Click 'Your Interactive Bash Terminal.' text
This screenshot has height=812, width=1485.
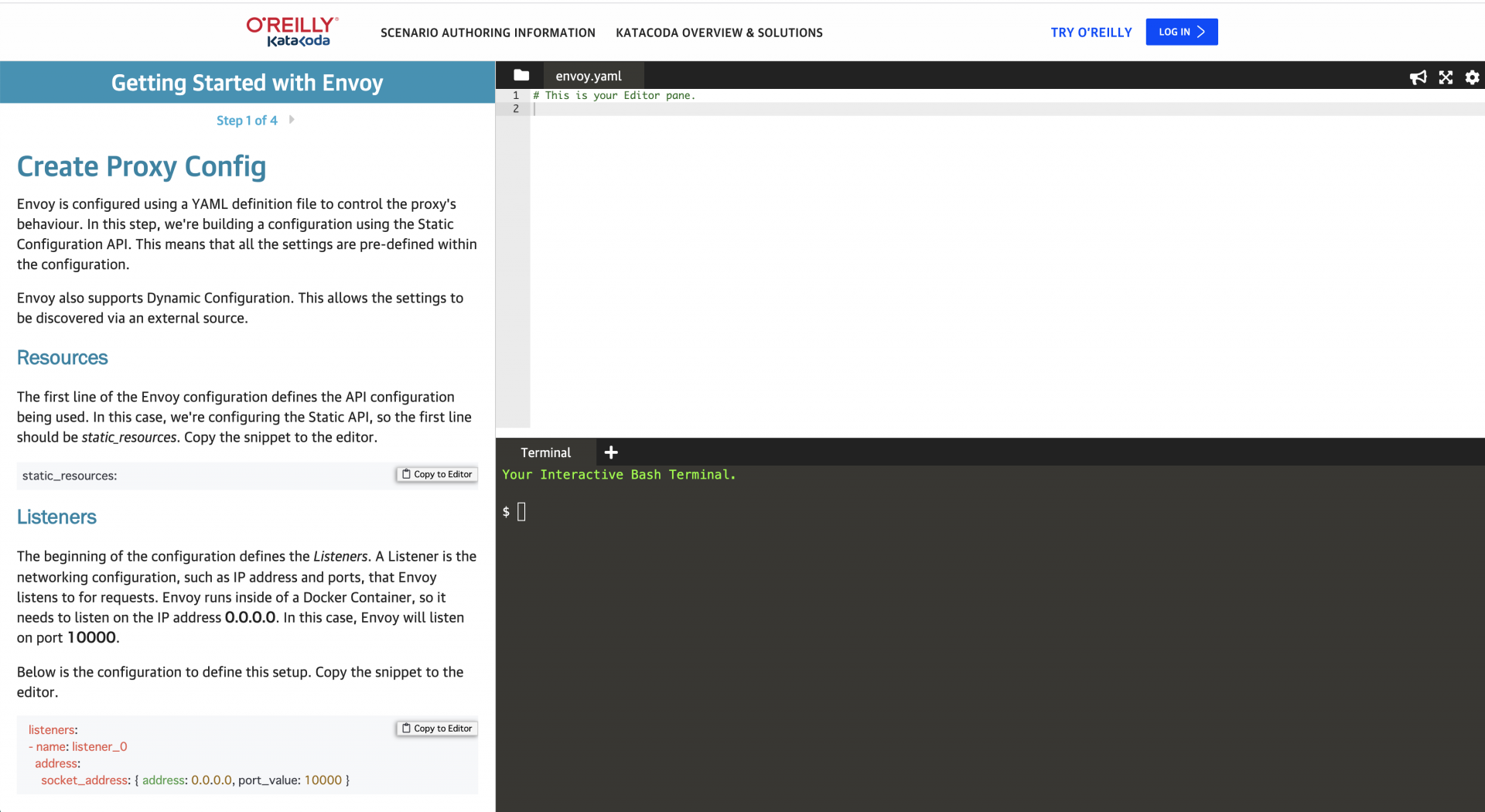(x=619, y=475)
